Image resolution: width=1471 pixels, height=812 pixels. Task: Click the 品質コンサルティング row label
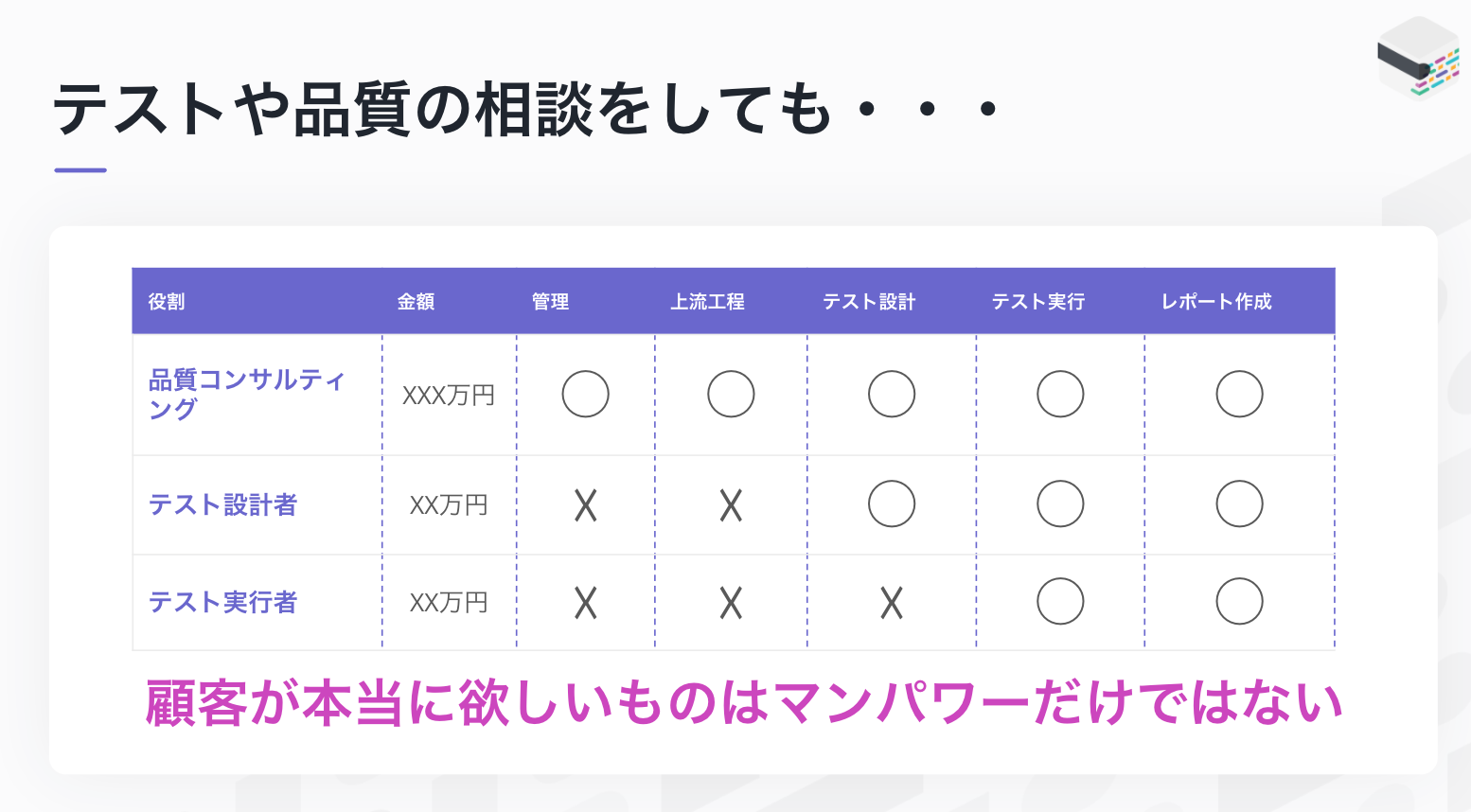246,394
